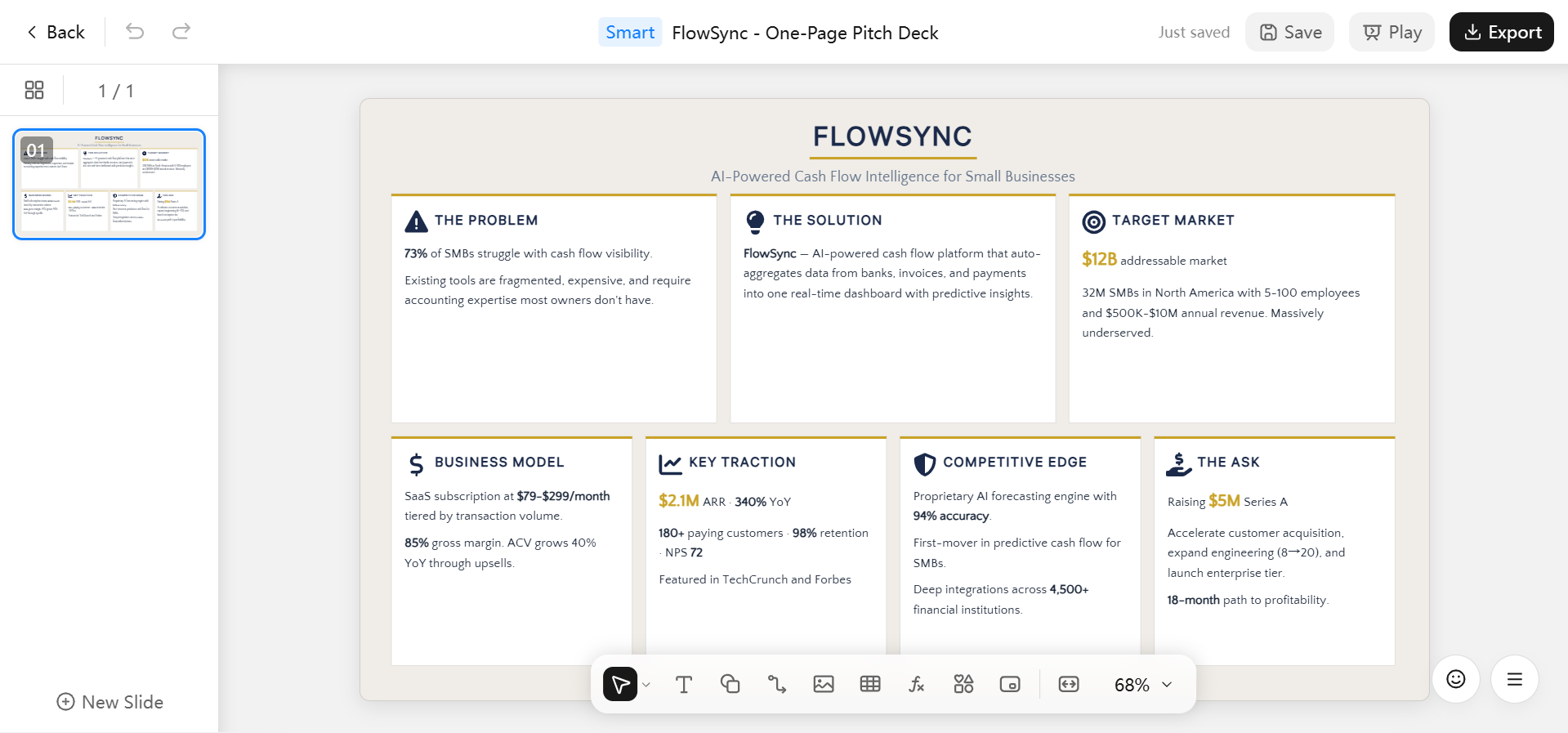Activate the Select cursor tool
This screenshot has height=733, width=1568.
click(620, 684)
